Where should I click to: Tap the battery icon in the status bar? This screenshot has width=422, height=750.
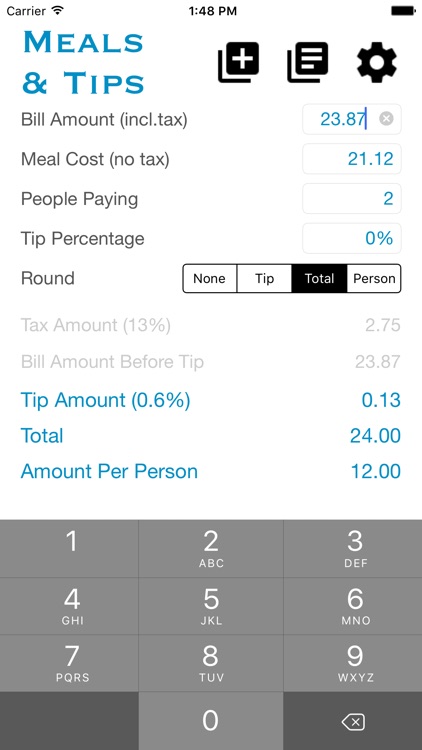point(403,11)
